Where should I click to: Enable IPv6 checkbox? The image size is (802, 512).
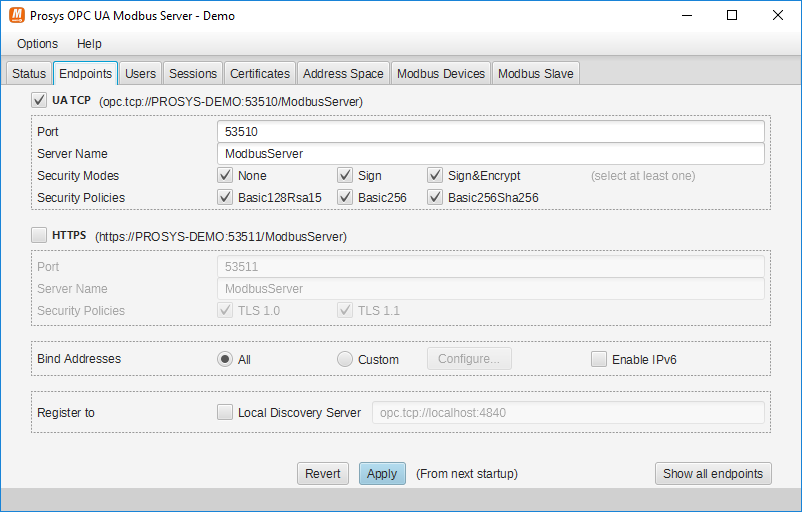click(599, 359)
